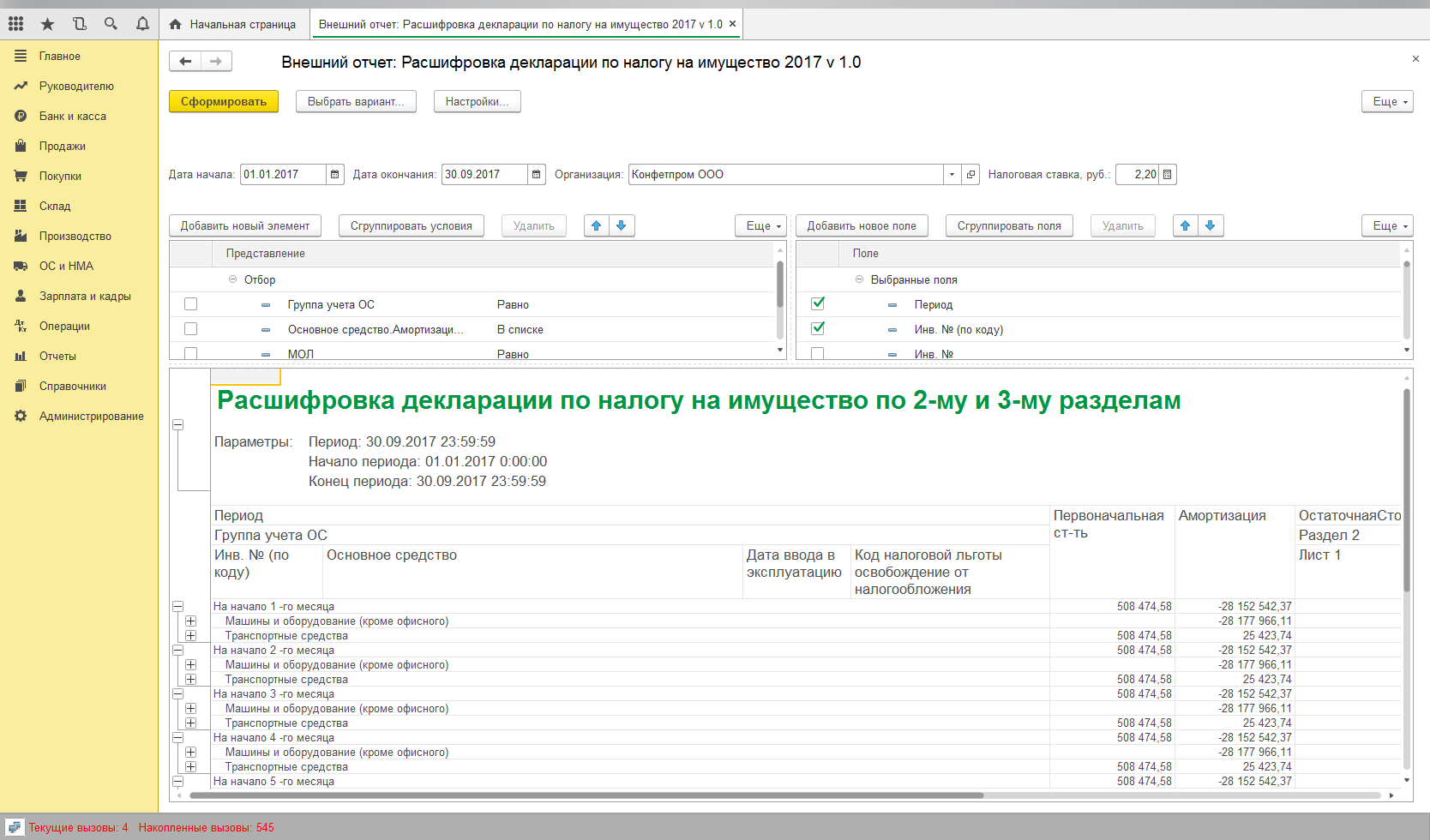The image size is (1430, 840).
Task: Click Дата начала input field
Action: pos(283,174)
